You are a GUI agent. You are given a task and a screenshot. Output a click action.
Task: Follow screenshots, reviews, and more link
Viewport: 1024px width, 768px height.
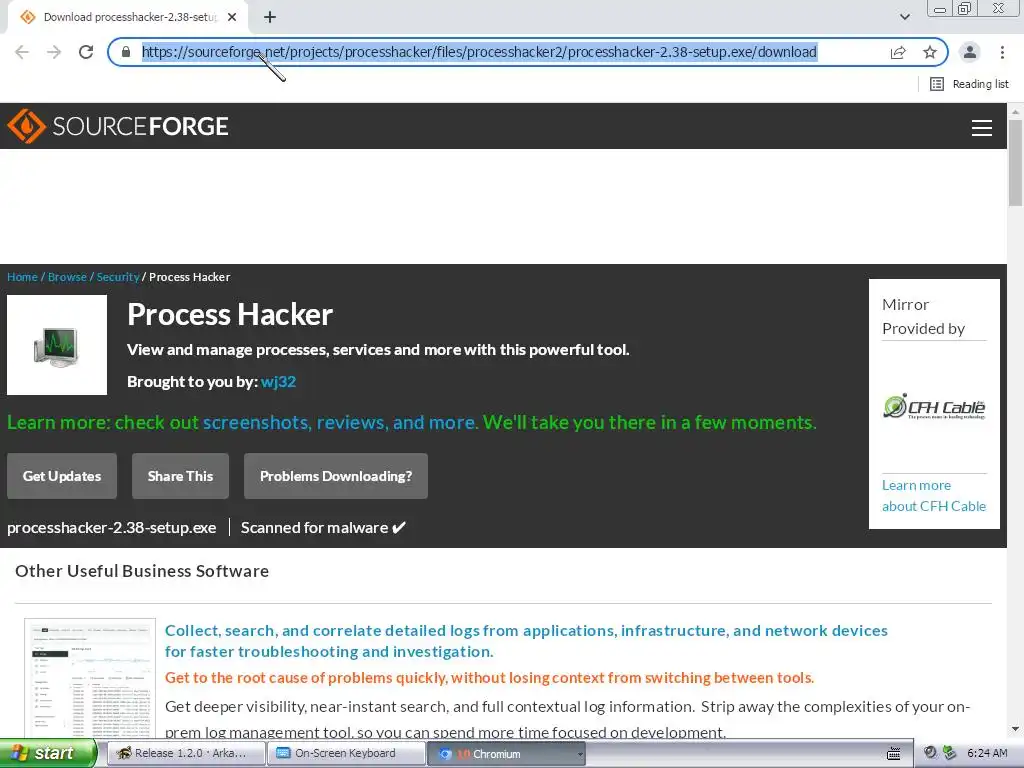(x=339, y=423)
